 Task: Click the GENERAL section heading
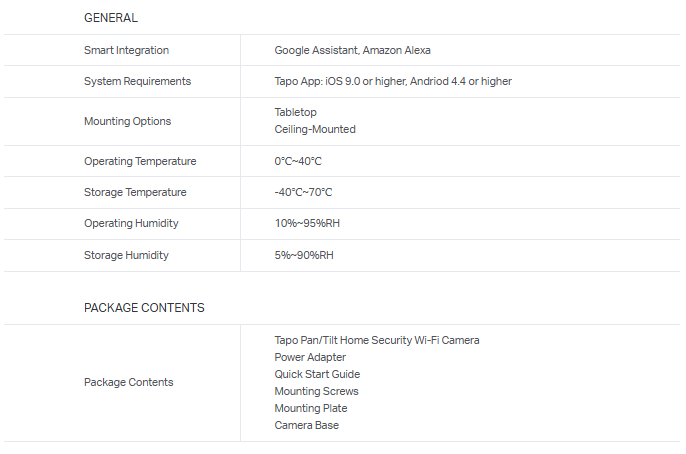pyautogui.click(x=111, y=18)
